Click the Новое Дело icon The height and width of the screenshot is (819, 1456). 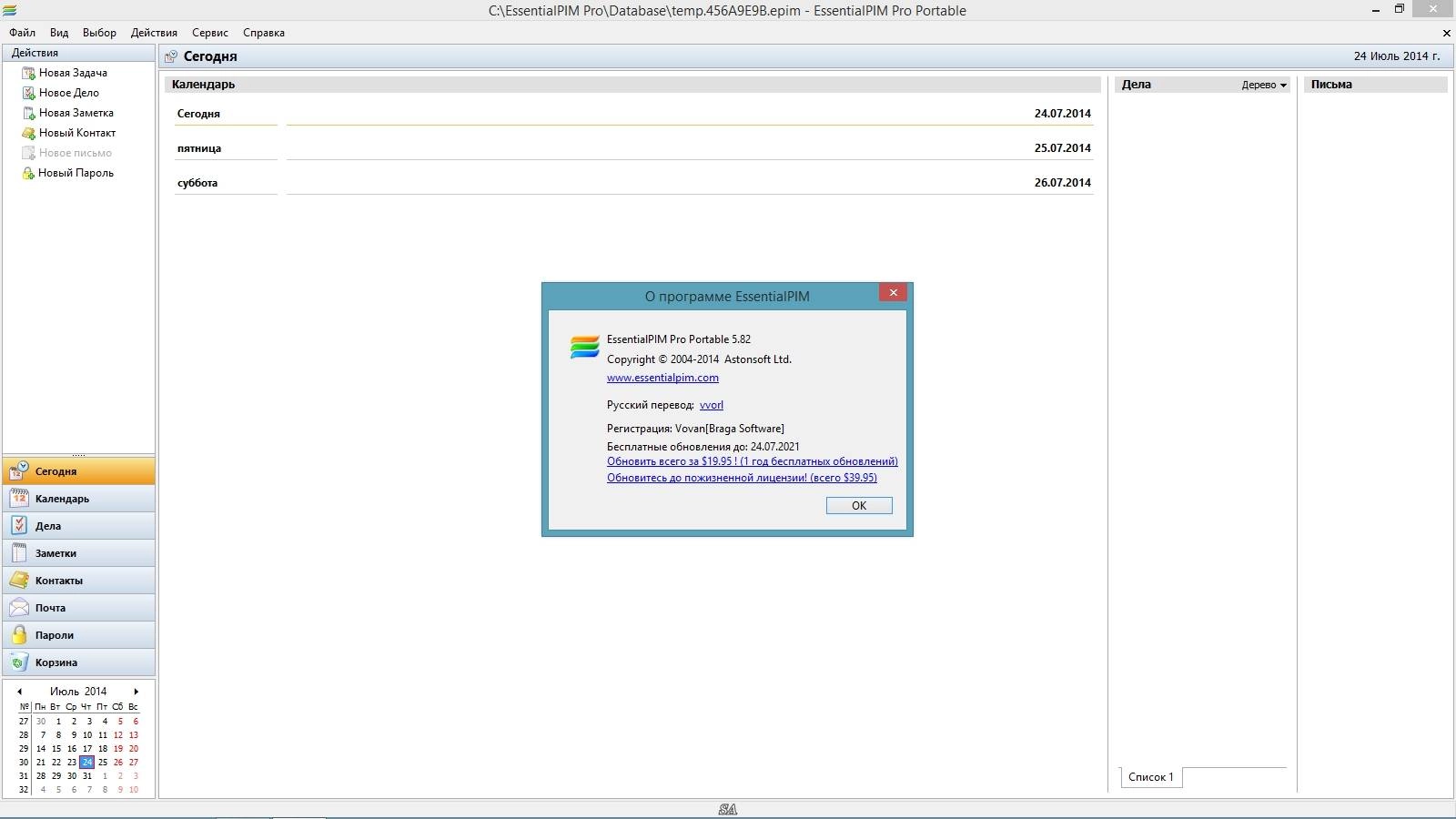pos(28,93)
